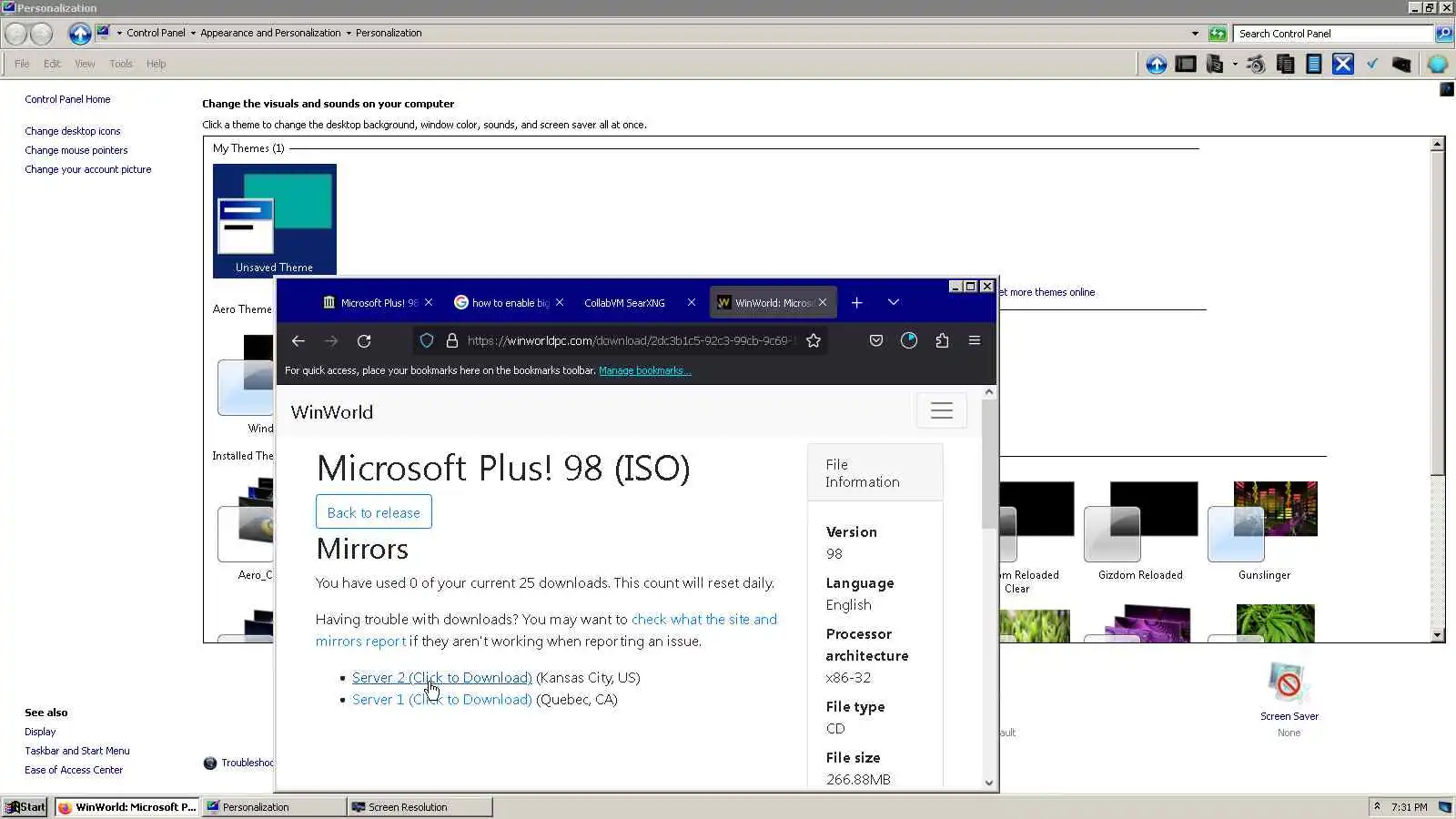The image size is (1456, 819).
Task: Click the tracking protection shield icon
Action: coord(426,340)
